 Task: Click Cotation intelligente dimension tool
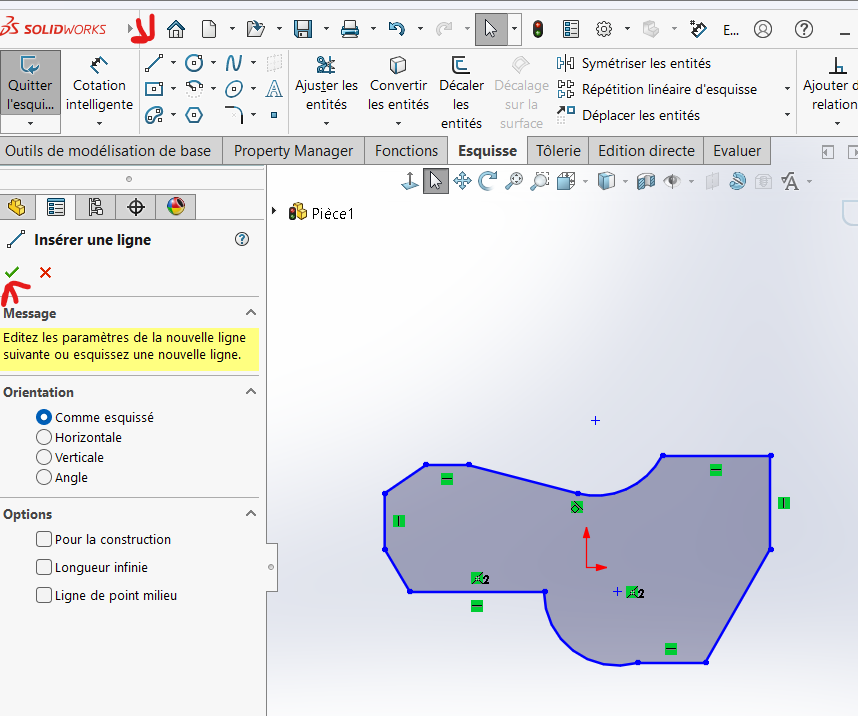coord(99,84)
